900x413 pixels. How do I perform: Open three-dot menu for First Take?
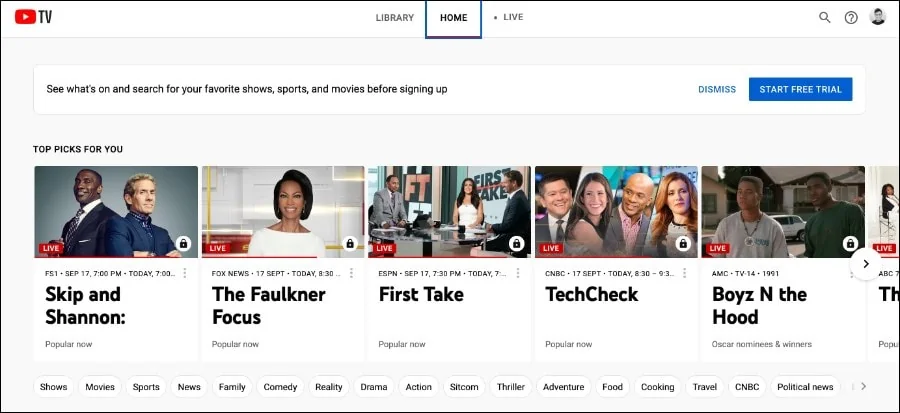(x=518, y=273)
